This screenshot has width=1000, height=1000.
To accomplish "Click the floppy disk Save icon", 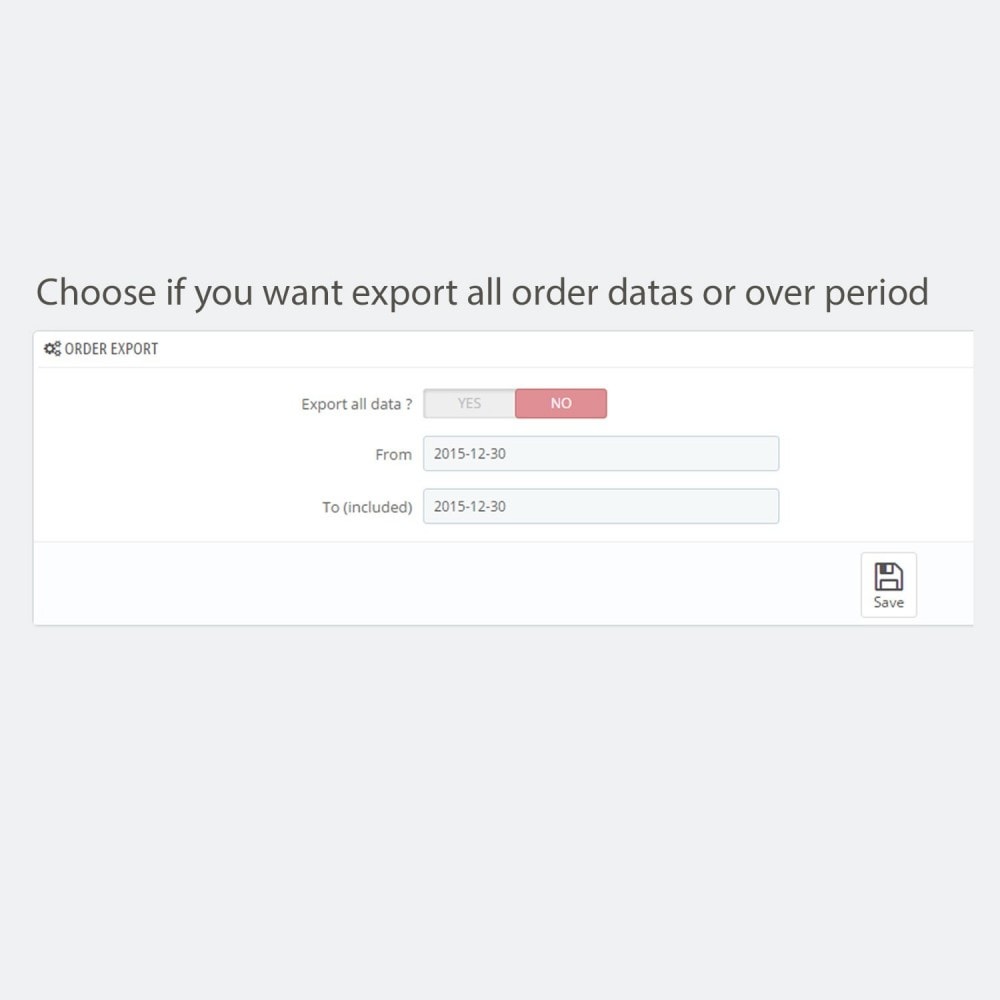I will tap(888, 577).
